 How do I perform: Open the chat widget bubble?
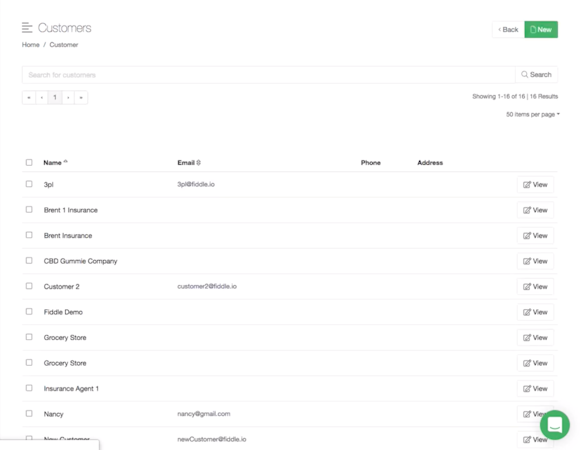[554, 425]
